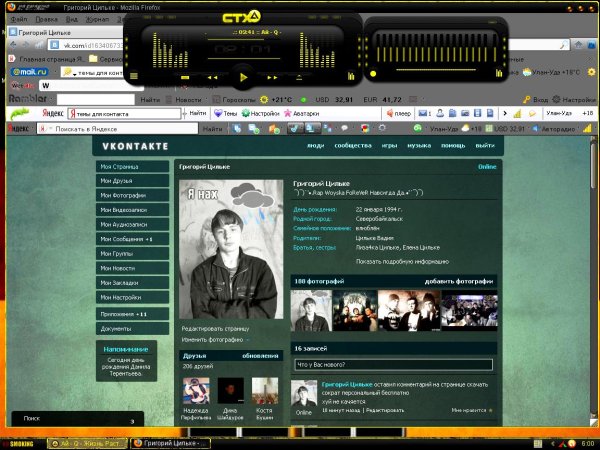Click the Авторадио speaker item on Yandex bar
The width and height of the screenshot is (600, 450).
coord(553,129)
